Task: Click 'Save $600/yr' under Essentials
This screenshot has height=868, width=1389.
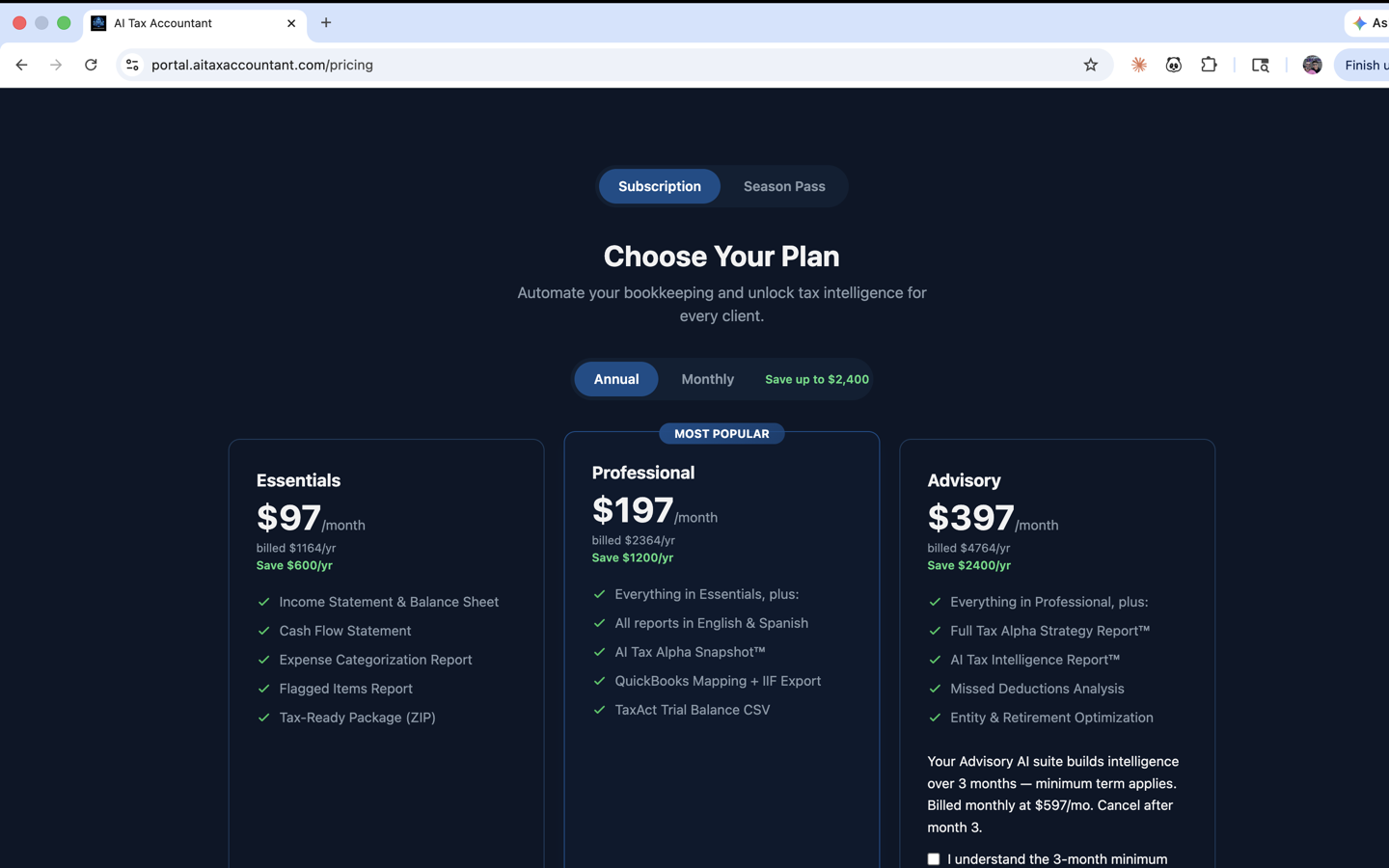Action: coord(294,565)
